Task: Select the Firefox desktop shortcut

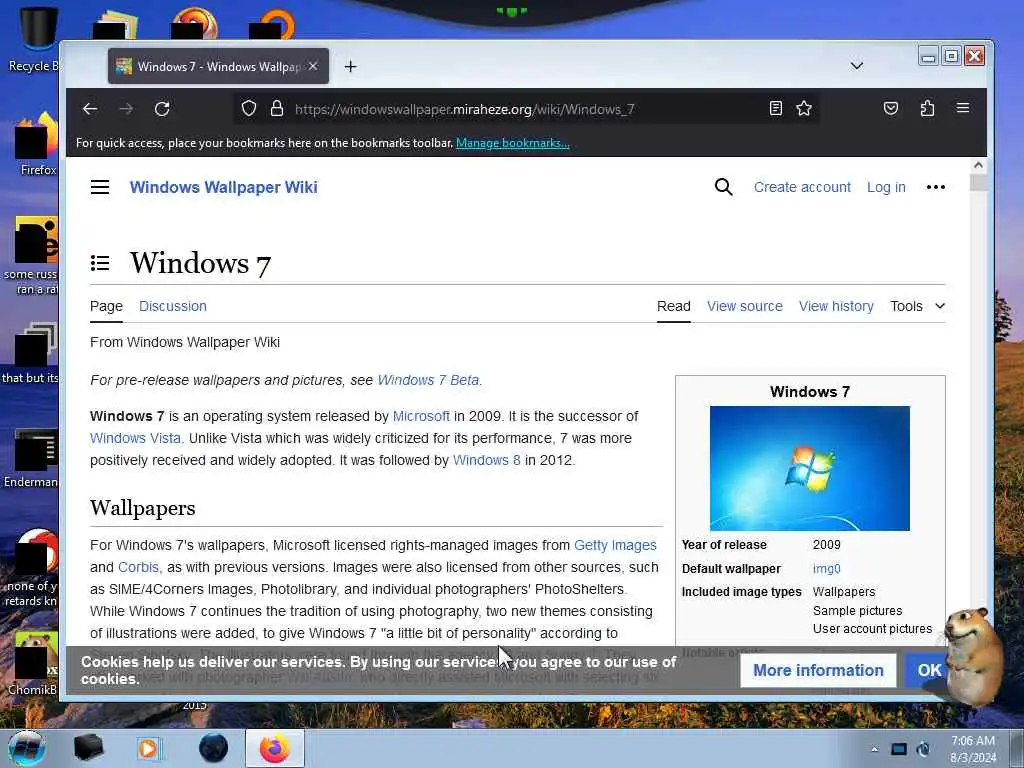Action: 35,144
